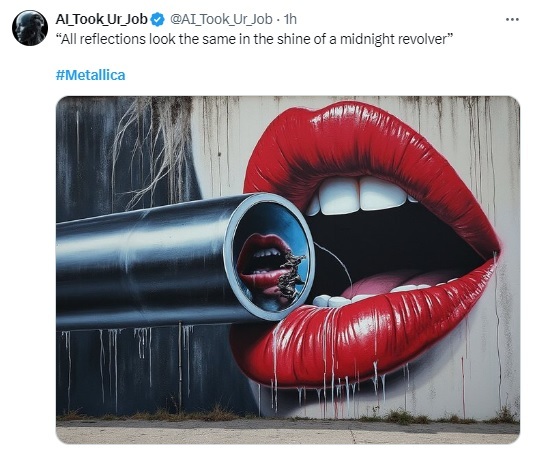The image size is (533, 451).
Task: Open the @AI_Took_Ur_Job handle link
Action: pos(221,19)
